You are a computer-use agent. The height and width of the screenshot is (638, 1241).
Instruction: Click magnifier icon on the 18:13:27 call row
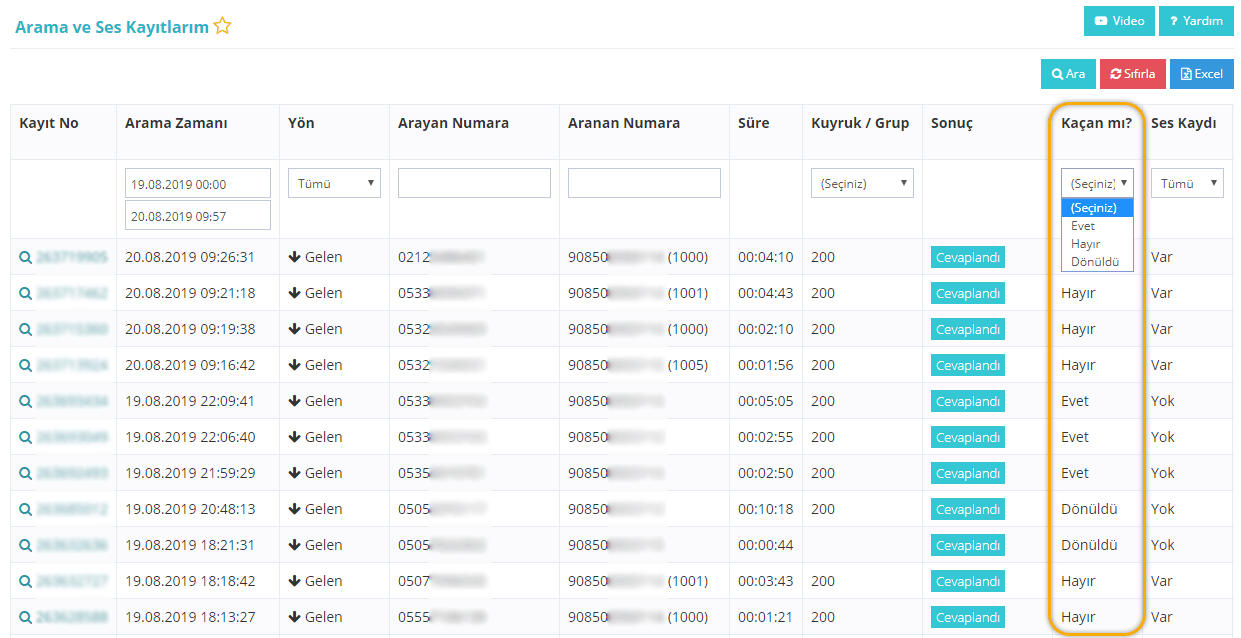[25, 617]
